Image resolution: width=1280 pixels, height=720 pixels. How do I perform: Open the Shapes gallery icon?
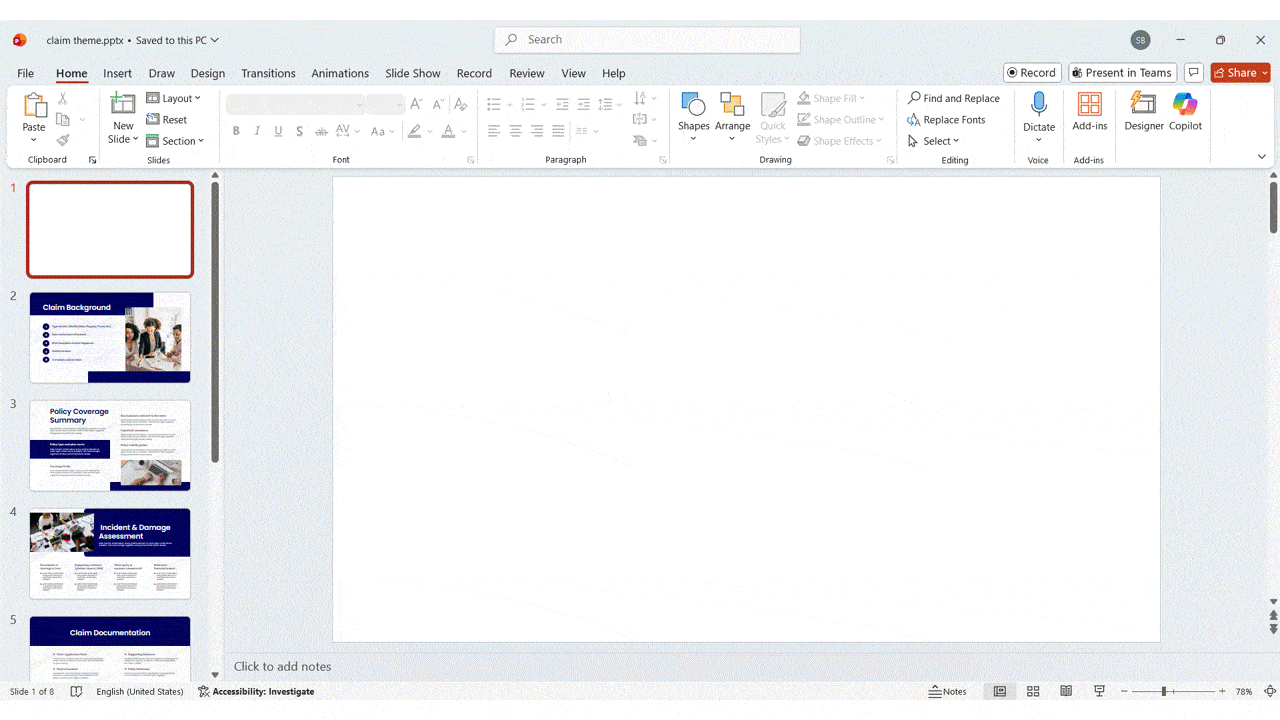(x=694, y=112)
